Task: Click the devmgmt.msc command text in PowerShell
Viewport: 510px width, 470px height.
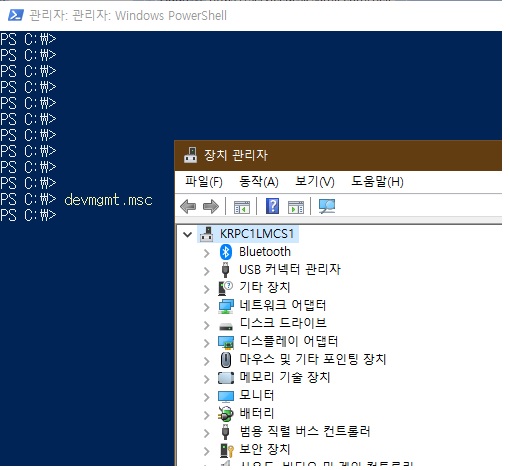Action: point(108,200)
